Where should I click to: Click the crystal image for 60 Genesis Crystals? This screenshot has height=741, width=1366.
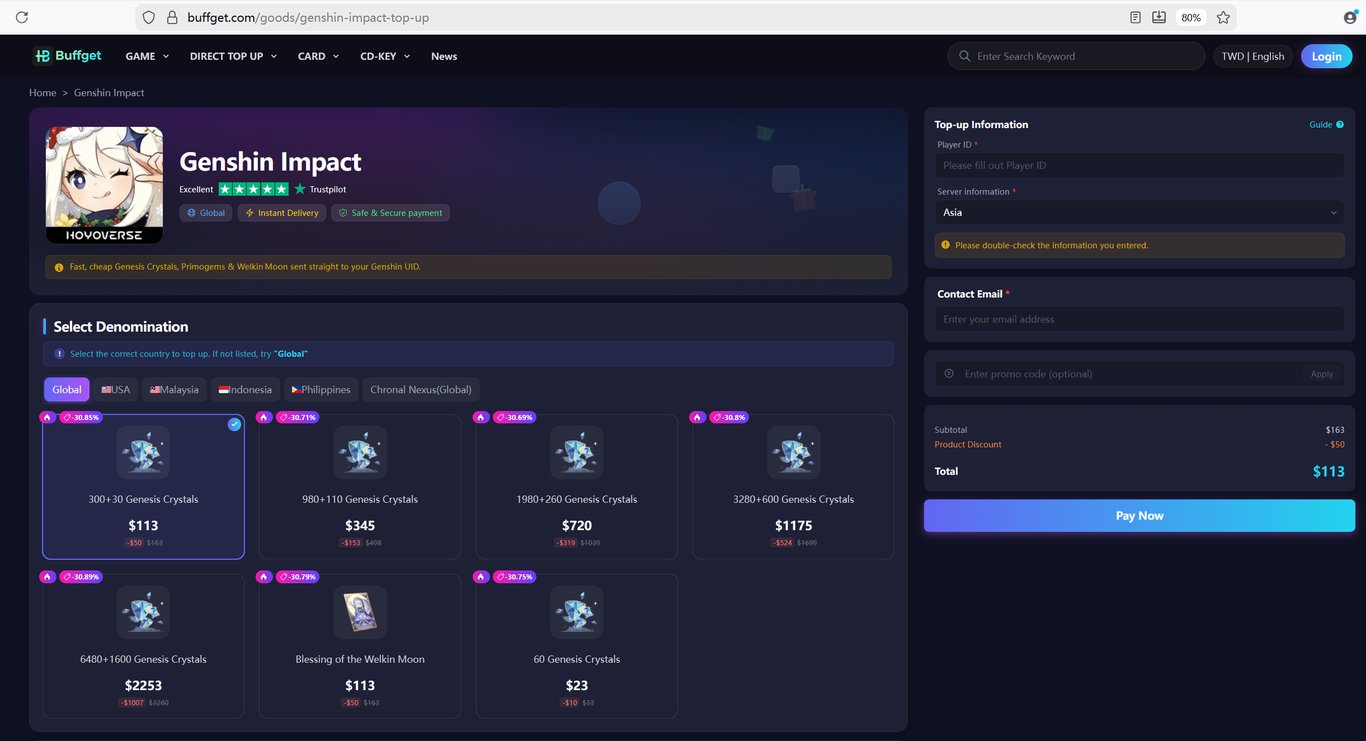pyautogui.click(x=577, y=612)
